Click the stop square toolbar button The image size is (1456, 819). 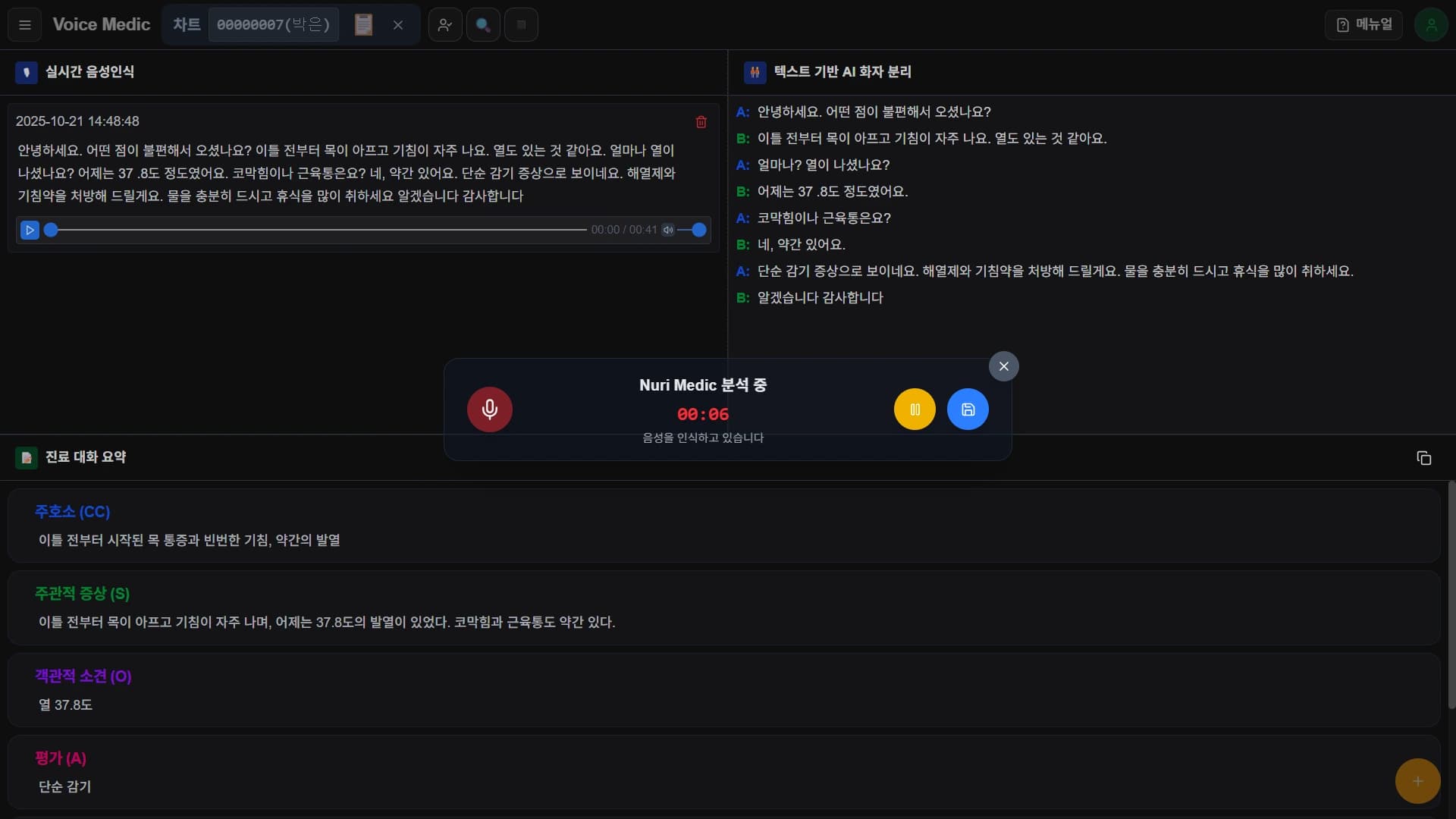point(521,25)
